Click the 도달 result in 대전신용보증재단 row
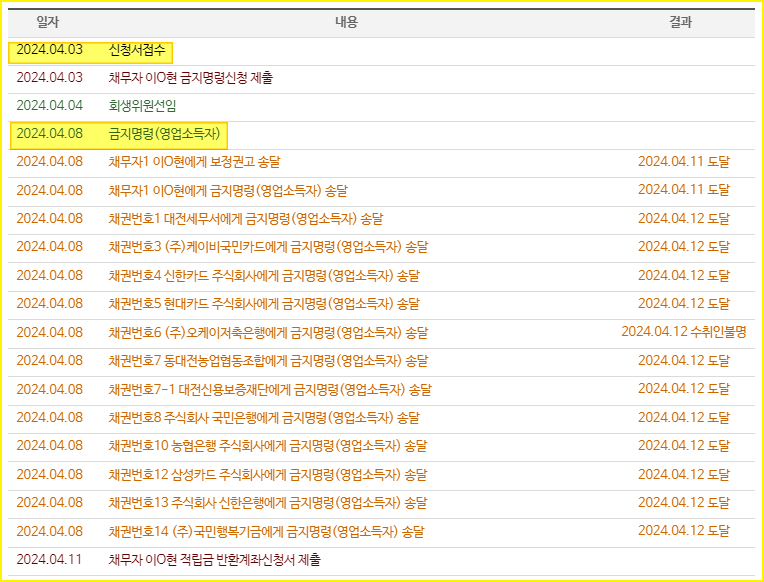 coord(684,389)
